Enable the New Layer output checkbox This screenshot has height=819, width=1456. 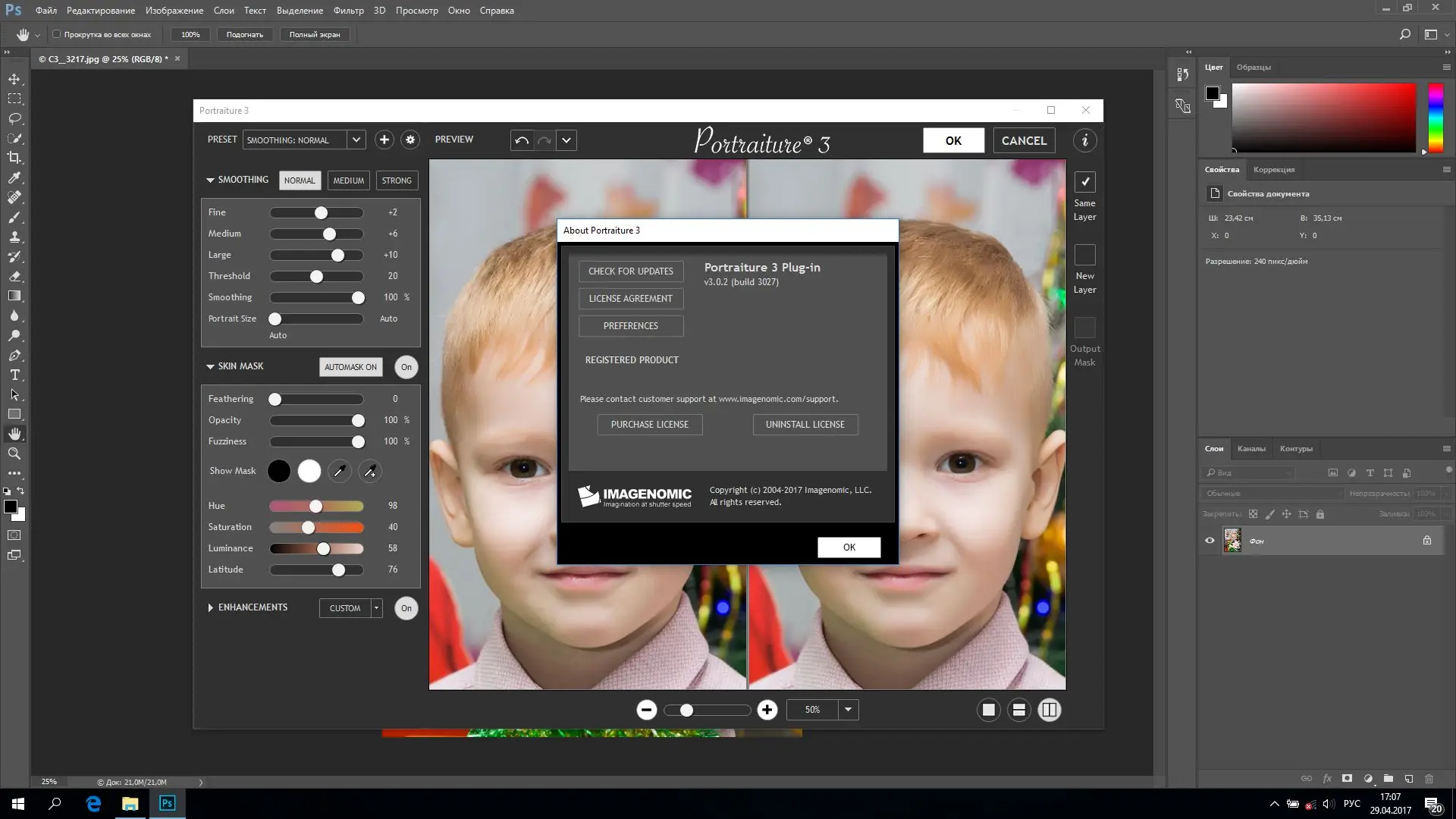click(x=1084, y=255)
